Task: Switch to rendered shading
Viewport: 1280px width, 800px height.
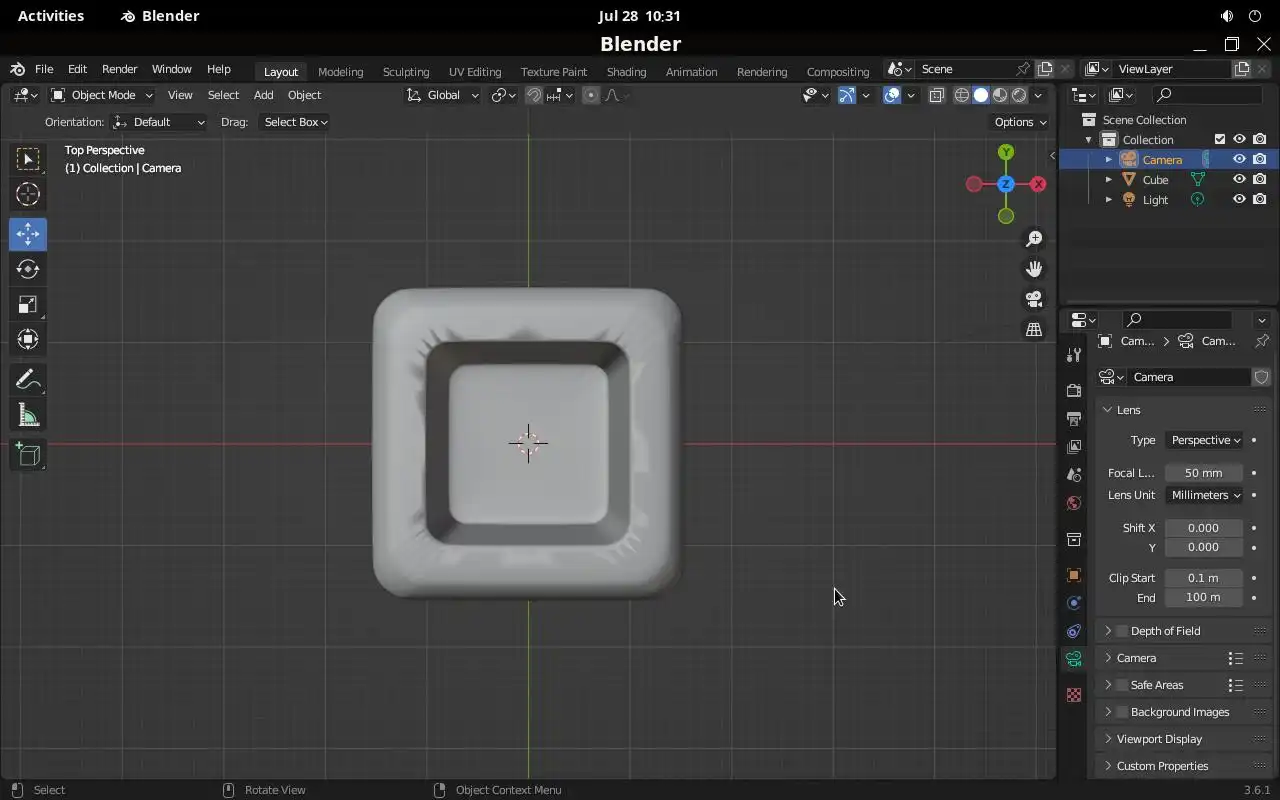Action: click(x=1019, y=95)
